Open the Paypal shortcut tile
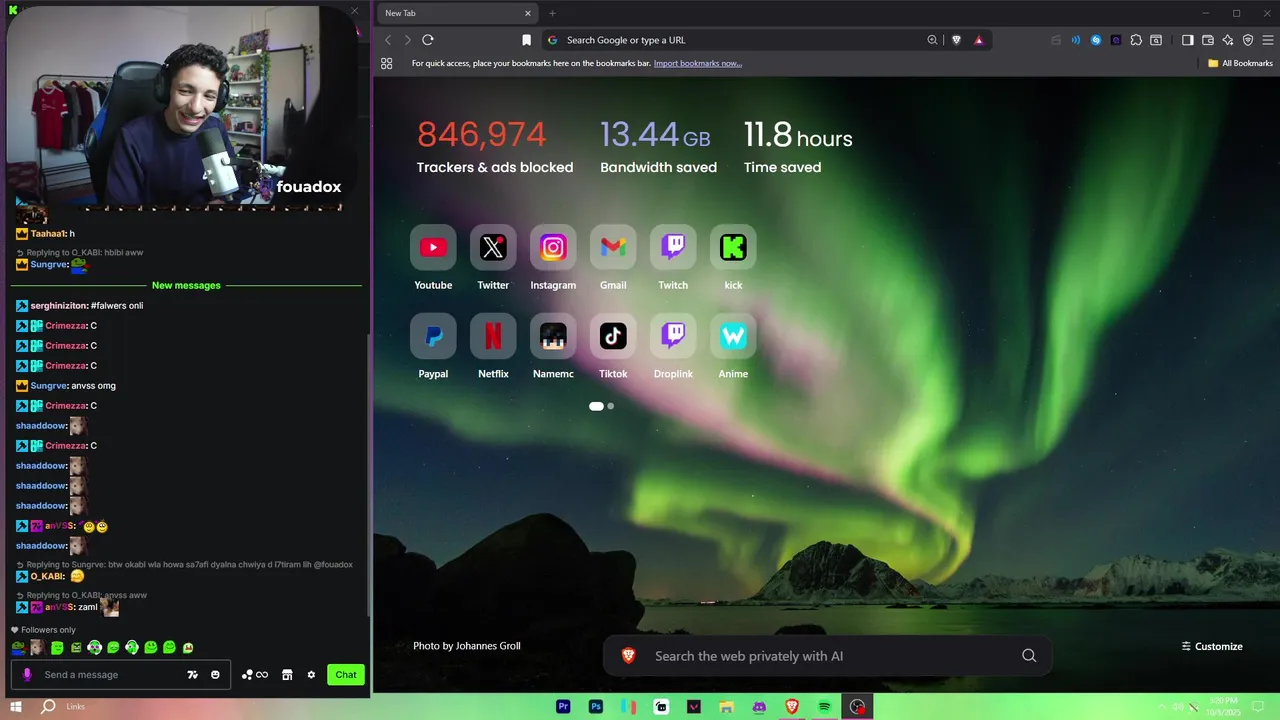Screen dimensions: 1280x720 tap(433, 336)
